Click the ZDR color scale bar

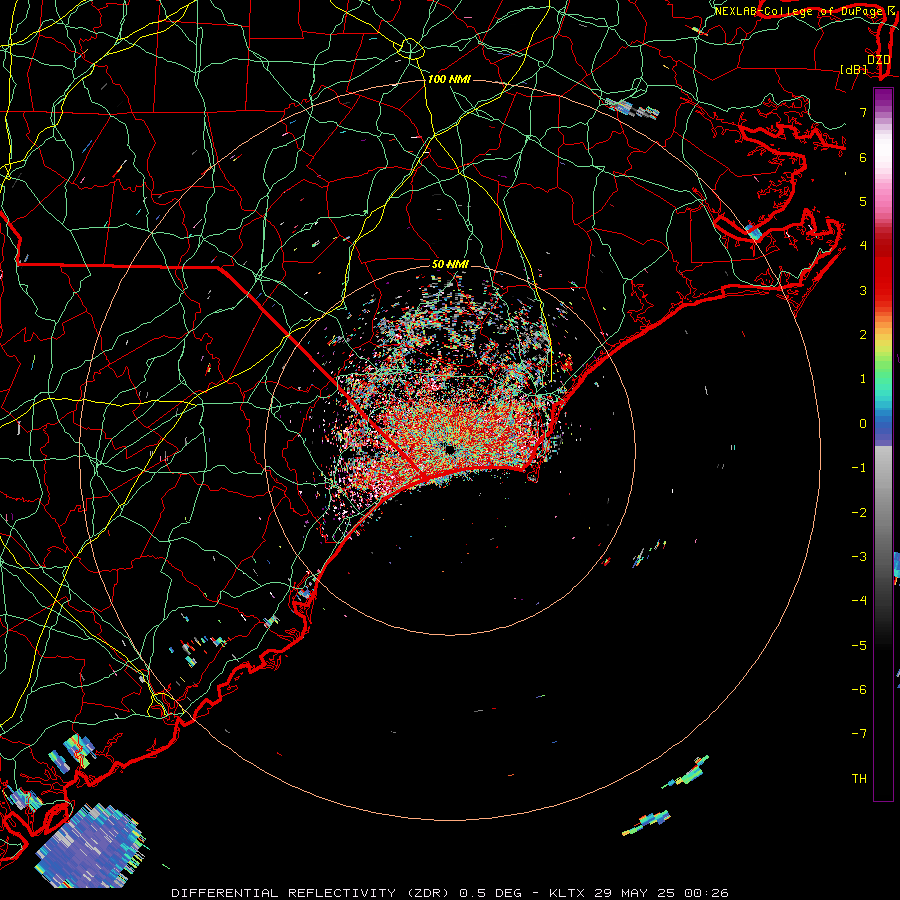[x=883, y=444]
